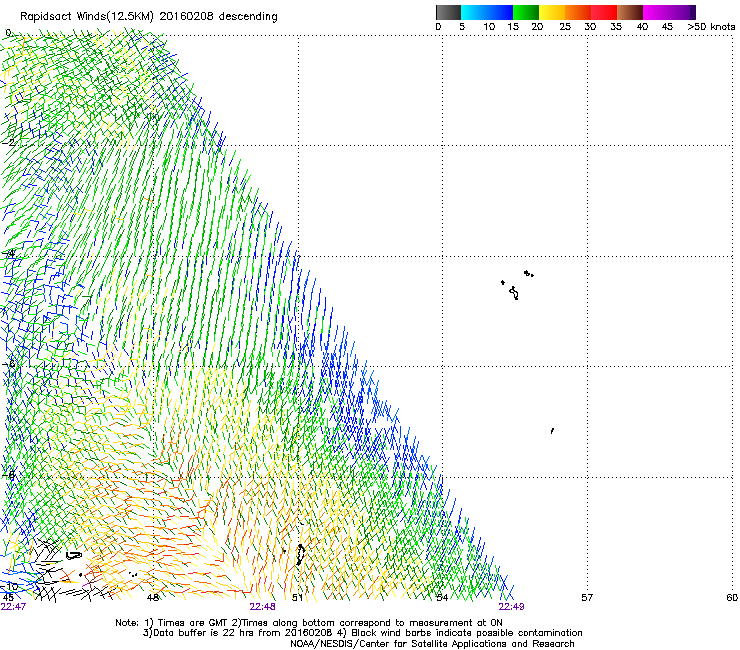The width and height of the screenshot is (740, 650).
Task: Click the orange 25-30 knots legend segment
Action: pyautogui.click(x=578, y=12)
